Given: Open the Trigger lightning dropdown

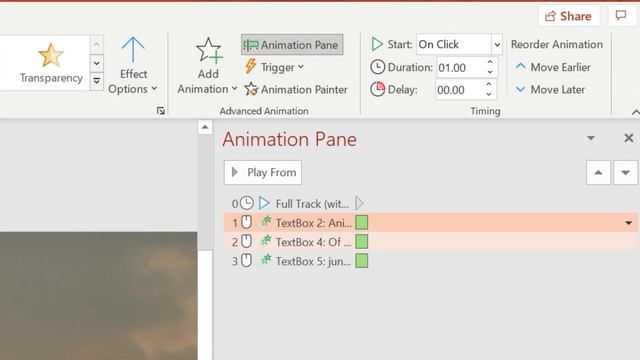Looking at the screenshot, I should click(x=274, y=67).
